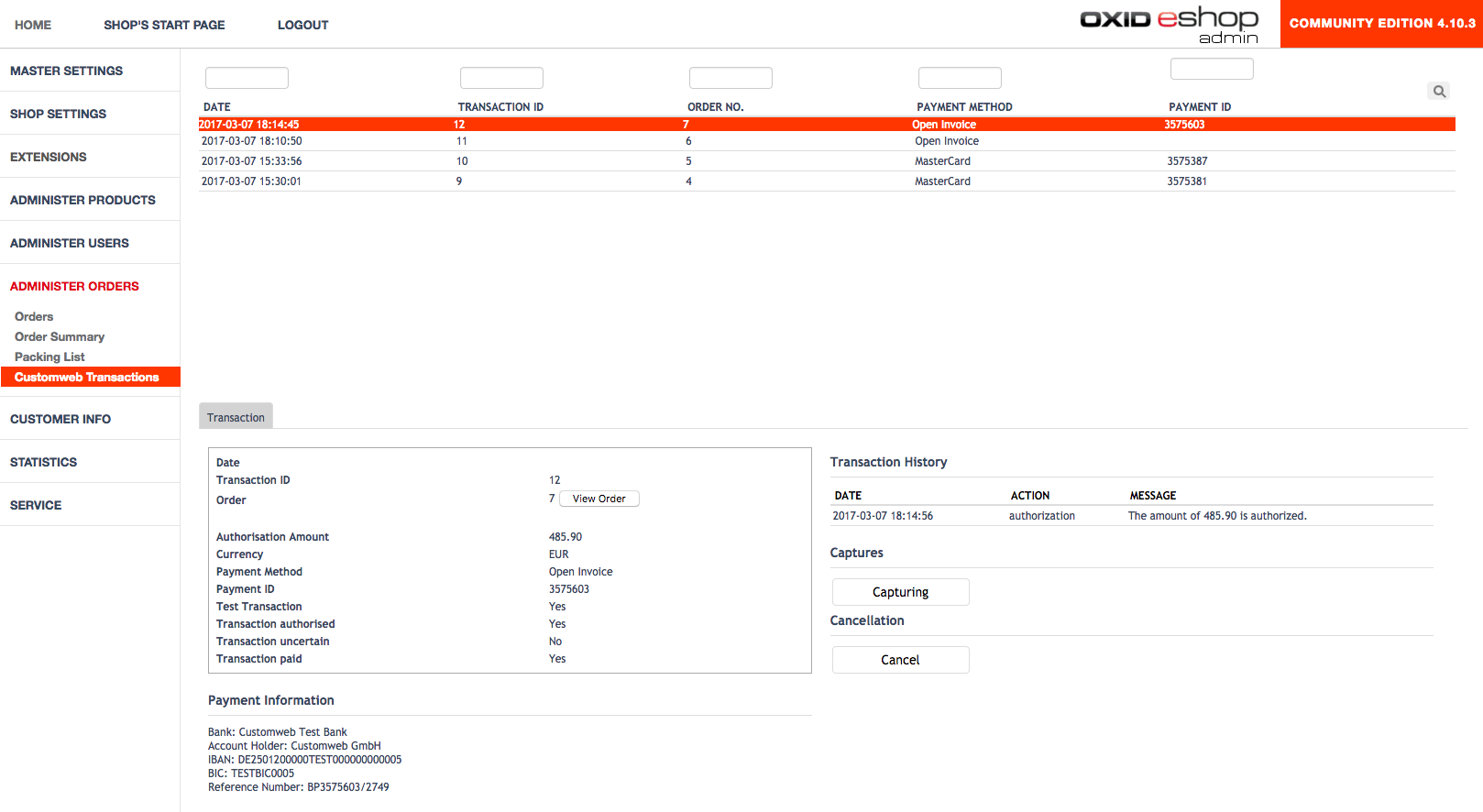The image size is (1483, 812).
Task: Click the Cancel button under Cancellation
Action: click(x=900, y=660)
